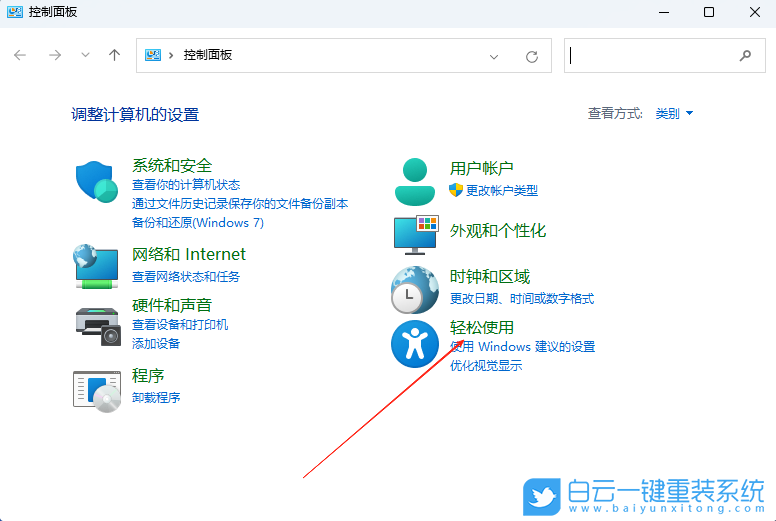Image resolution: width=776 pixels, height=521 pixels.
Task: Open the 时钟和区域 clock globe icon
Action: pos(415,290)
